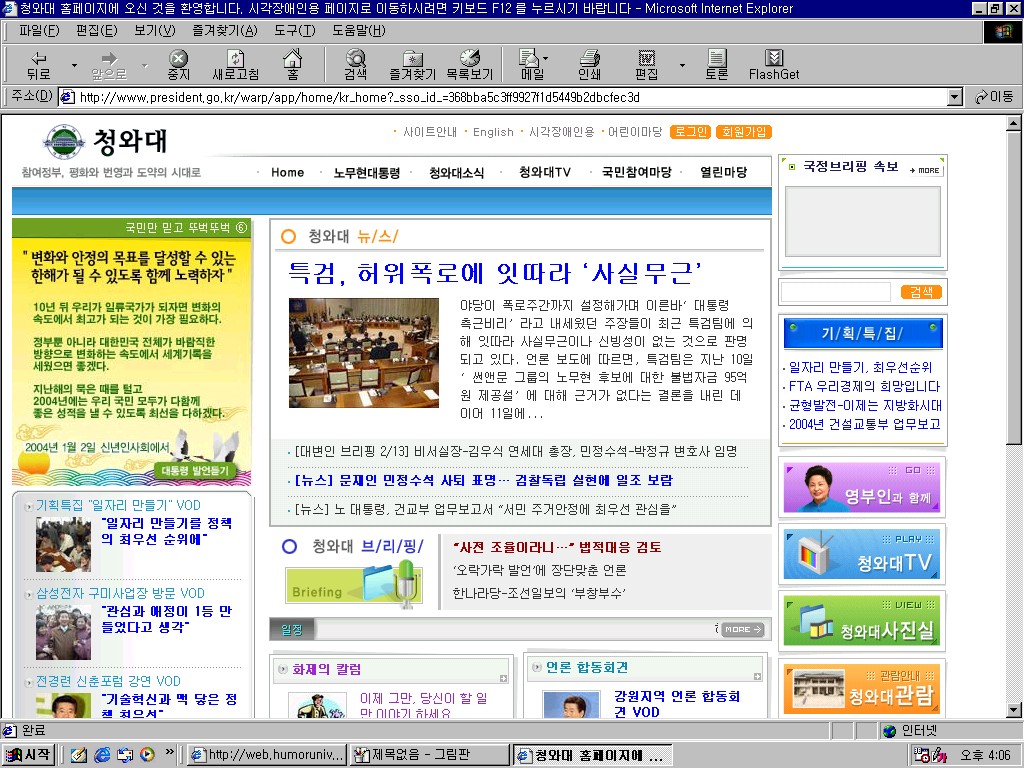This screenshot has width=1024, height=768.
Task: Open the headline 특검, 허위폭로에 잇따라 article
Action: coord(495,273)
